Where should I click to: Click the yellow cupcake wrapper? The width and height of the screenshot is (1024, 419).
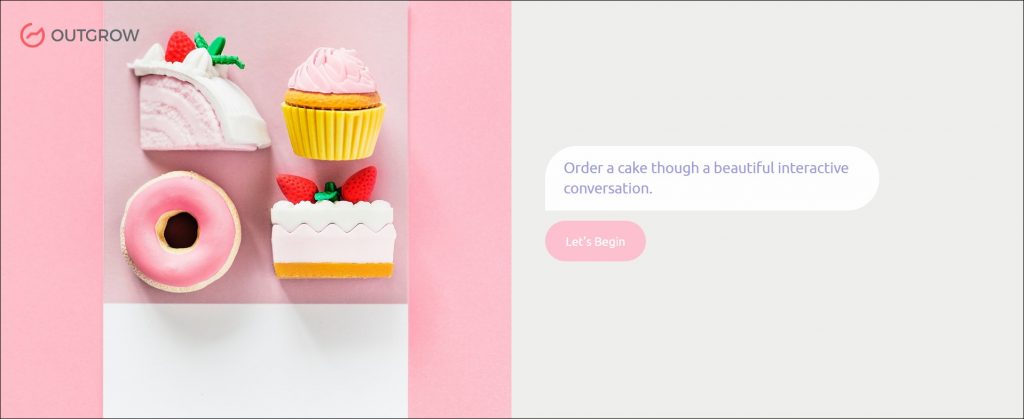pos(333,131)
